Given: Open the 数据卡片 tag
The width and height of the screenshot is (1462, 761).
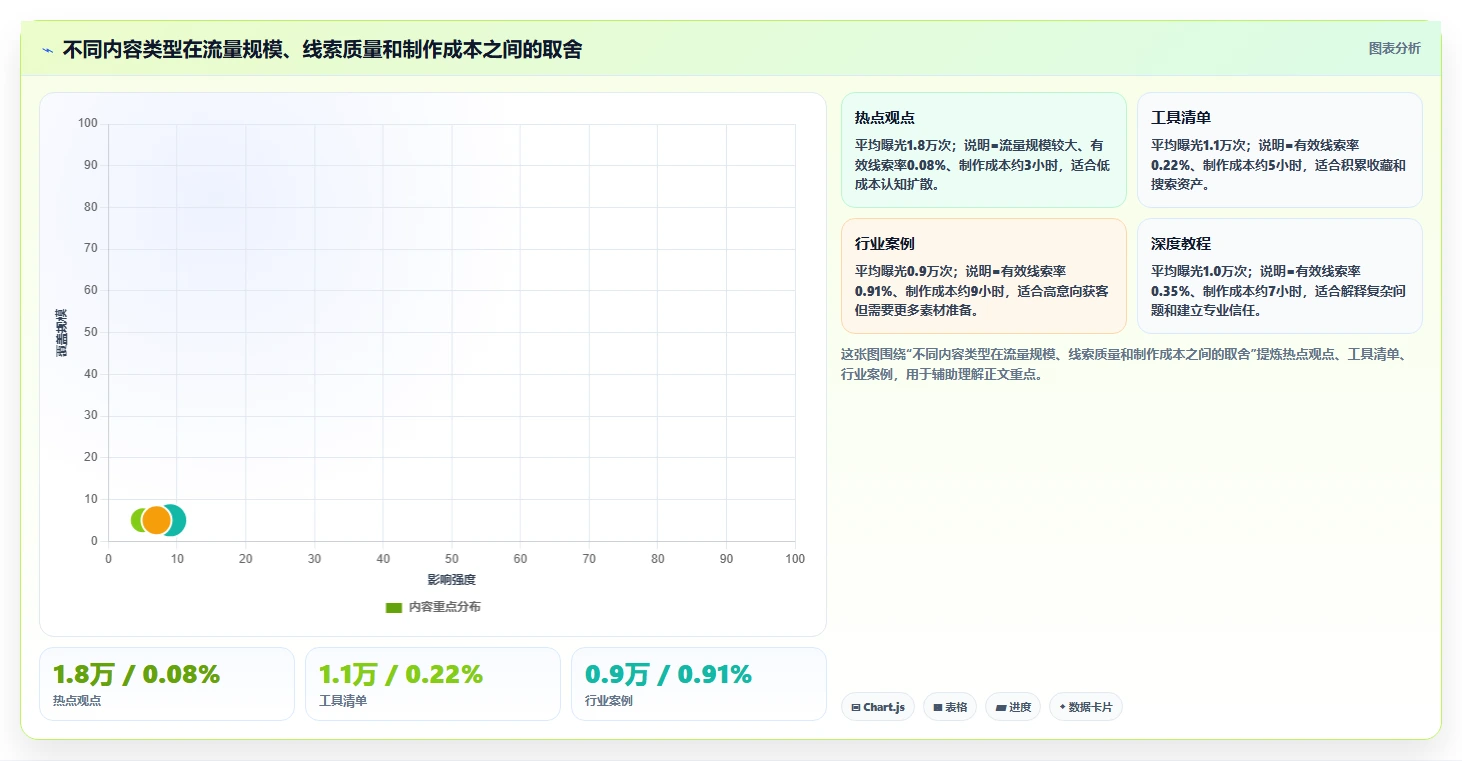Looking at the screenshot, I should pos(1086,707).
